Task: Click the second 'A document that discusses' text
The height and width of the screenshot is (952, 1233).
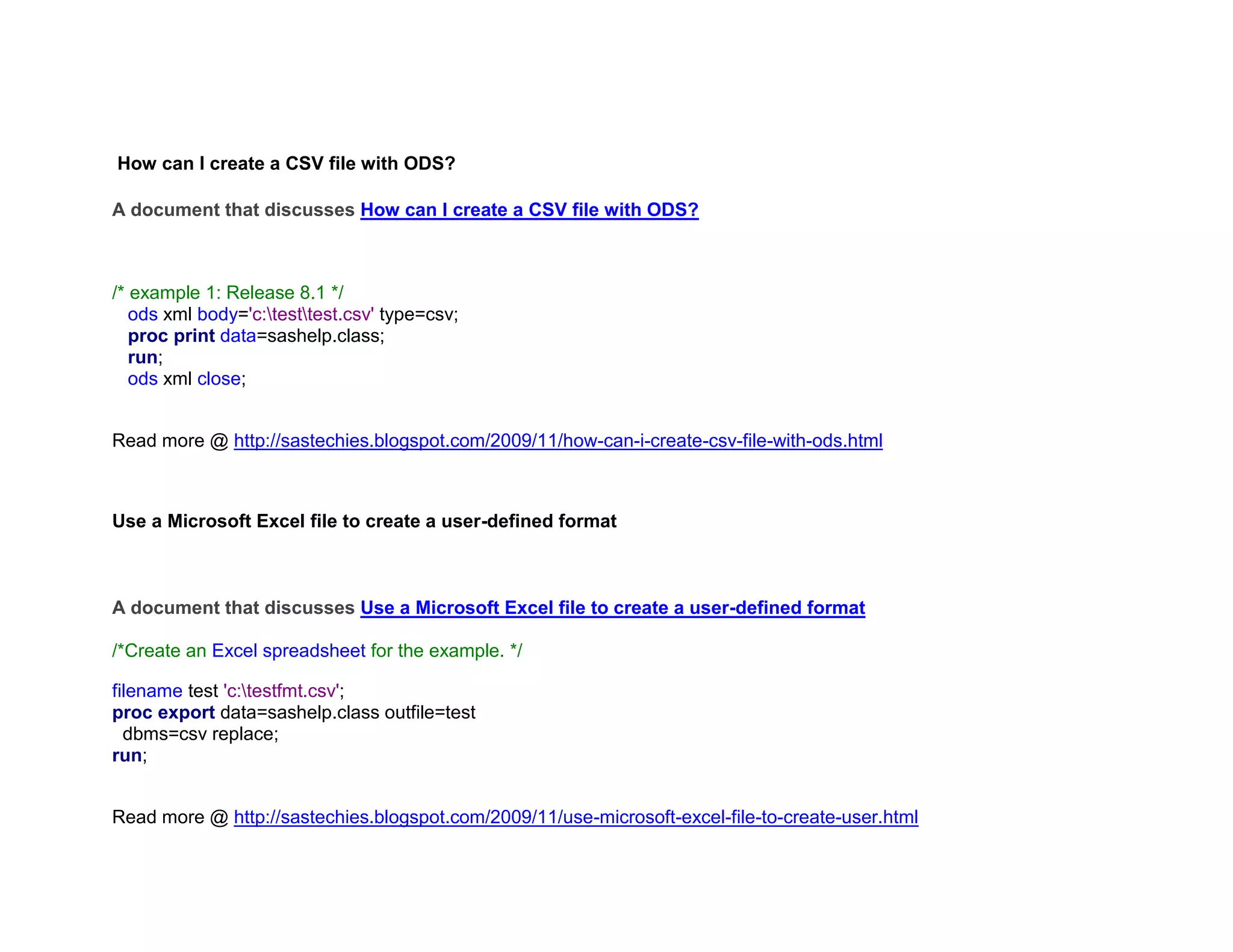Action: (x=233, y=608)
